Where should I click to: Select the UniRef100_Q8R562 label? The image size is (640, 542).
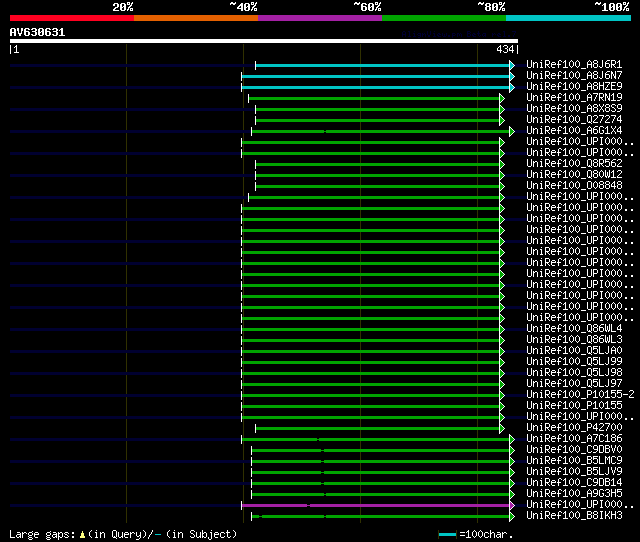(574, 164)
